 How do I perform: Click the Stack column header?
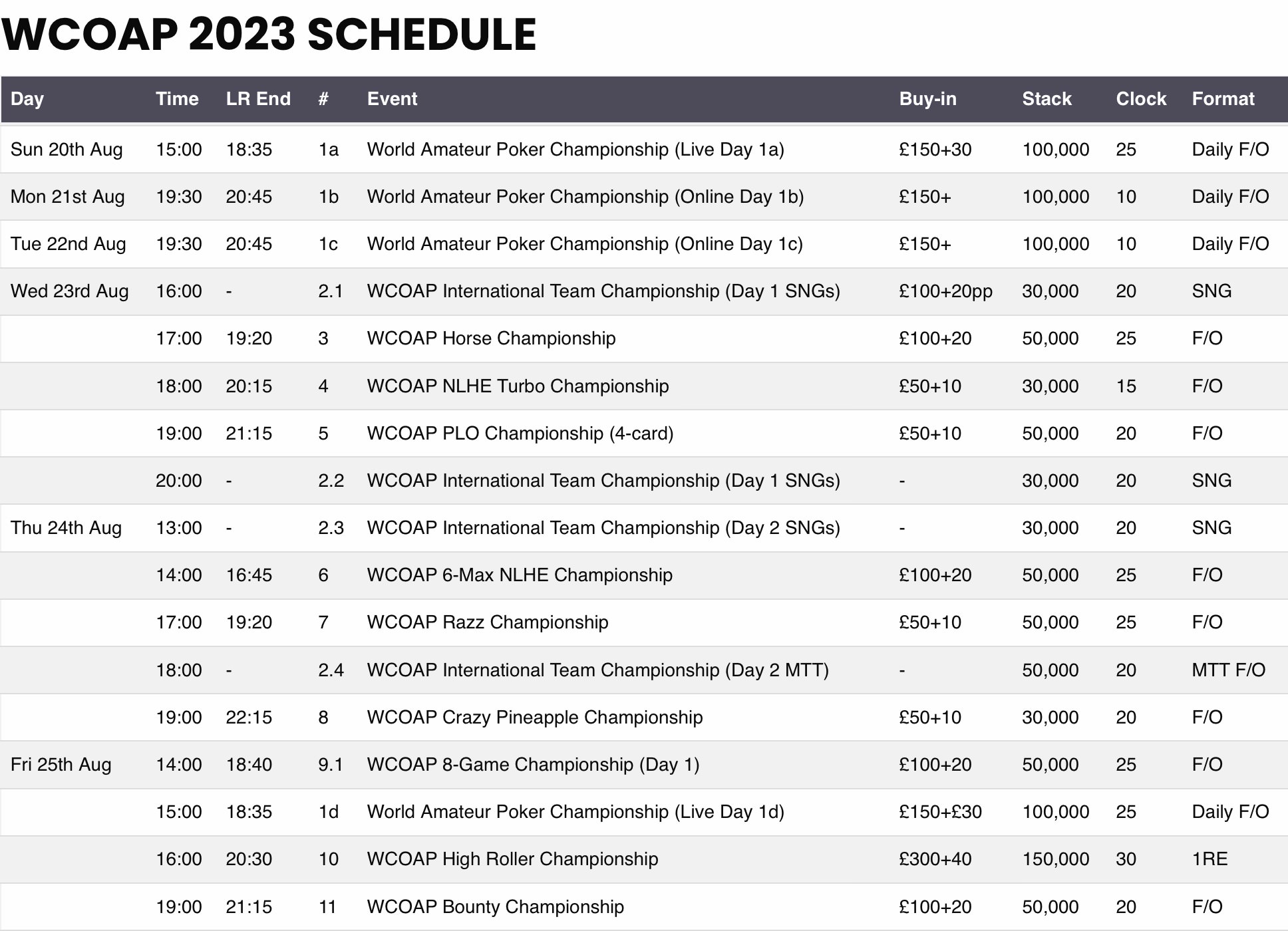[1046, 99]
